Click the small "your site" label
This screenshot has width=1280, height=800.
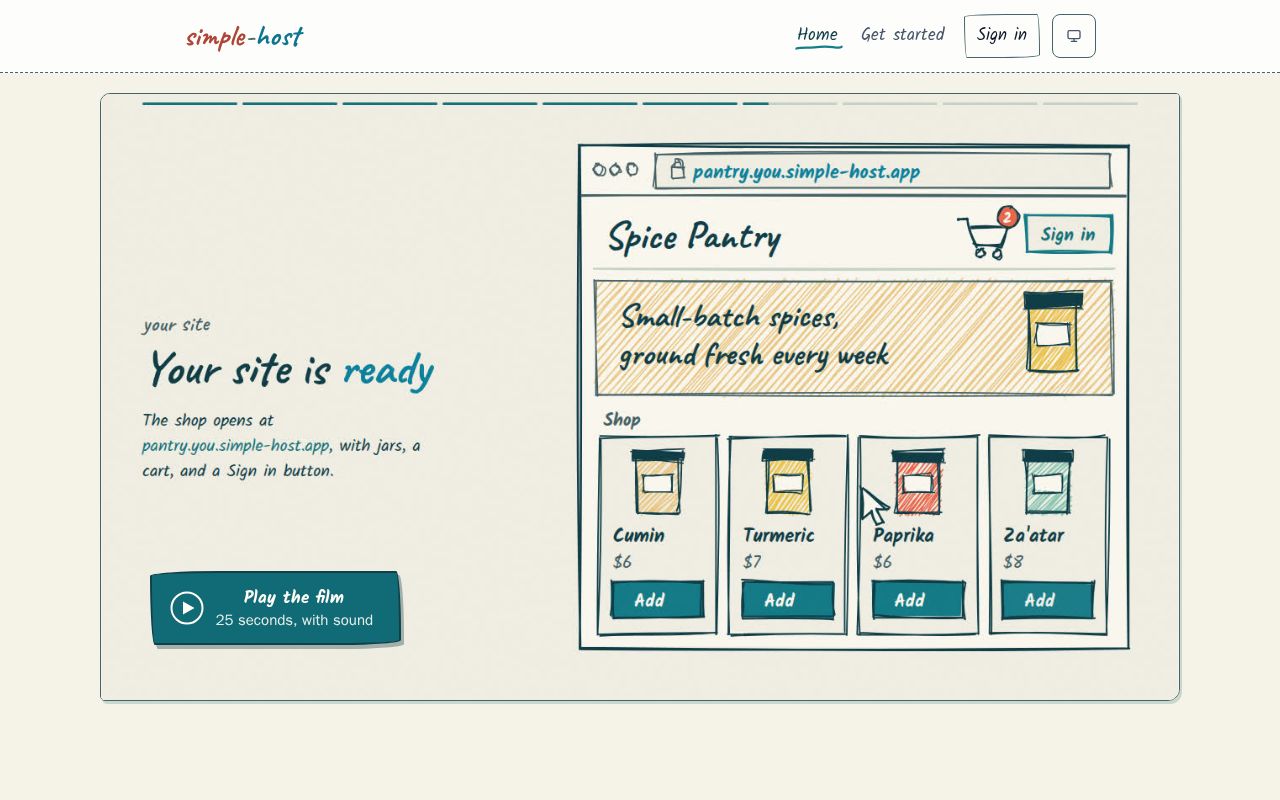[x=177, y=325]
